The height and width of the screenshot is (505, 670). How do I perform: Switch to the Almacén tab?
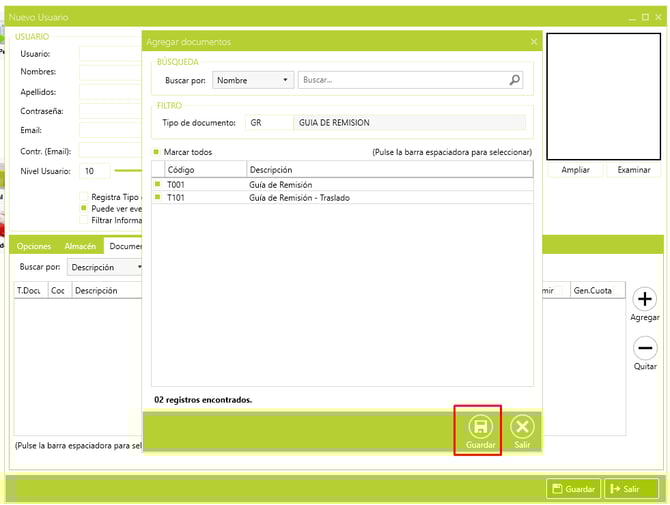pyautogui.click(x=80, y=245)
